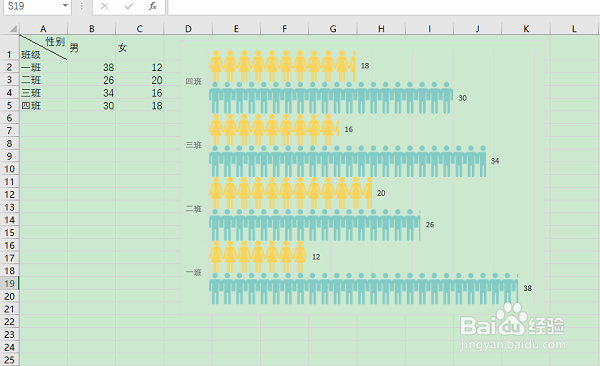This screenshot has height=366, width=600.
Task: Click cell A3 labeled 二班
Action: [x=43, y=80]
